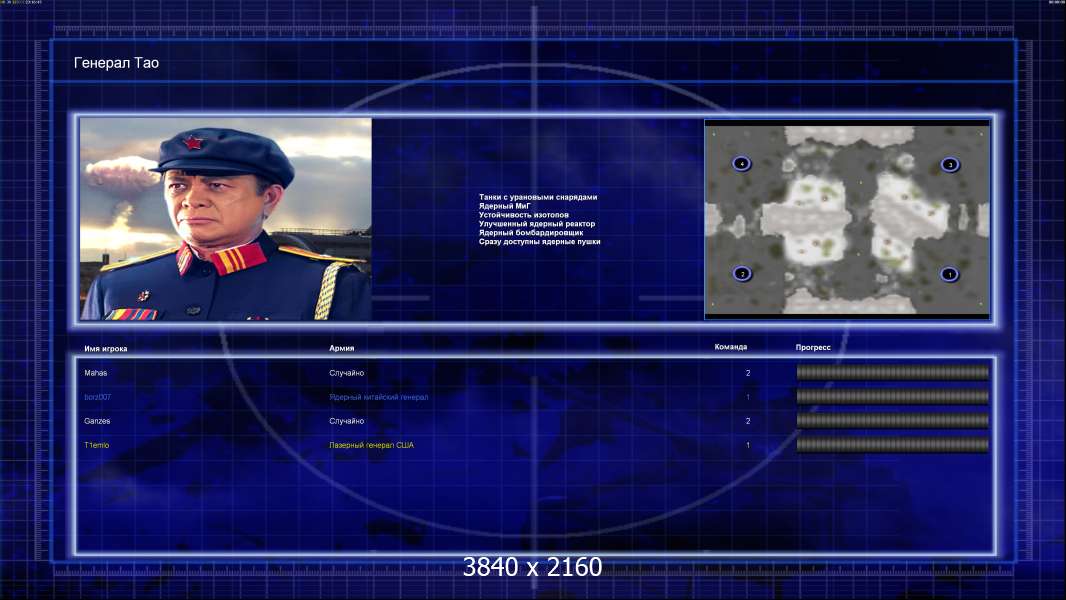This screenshot has width=1066, height=600.
Task: Click team number in borz007 row
Action: click(x=748, y=397)
